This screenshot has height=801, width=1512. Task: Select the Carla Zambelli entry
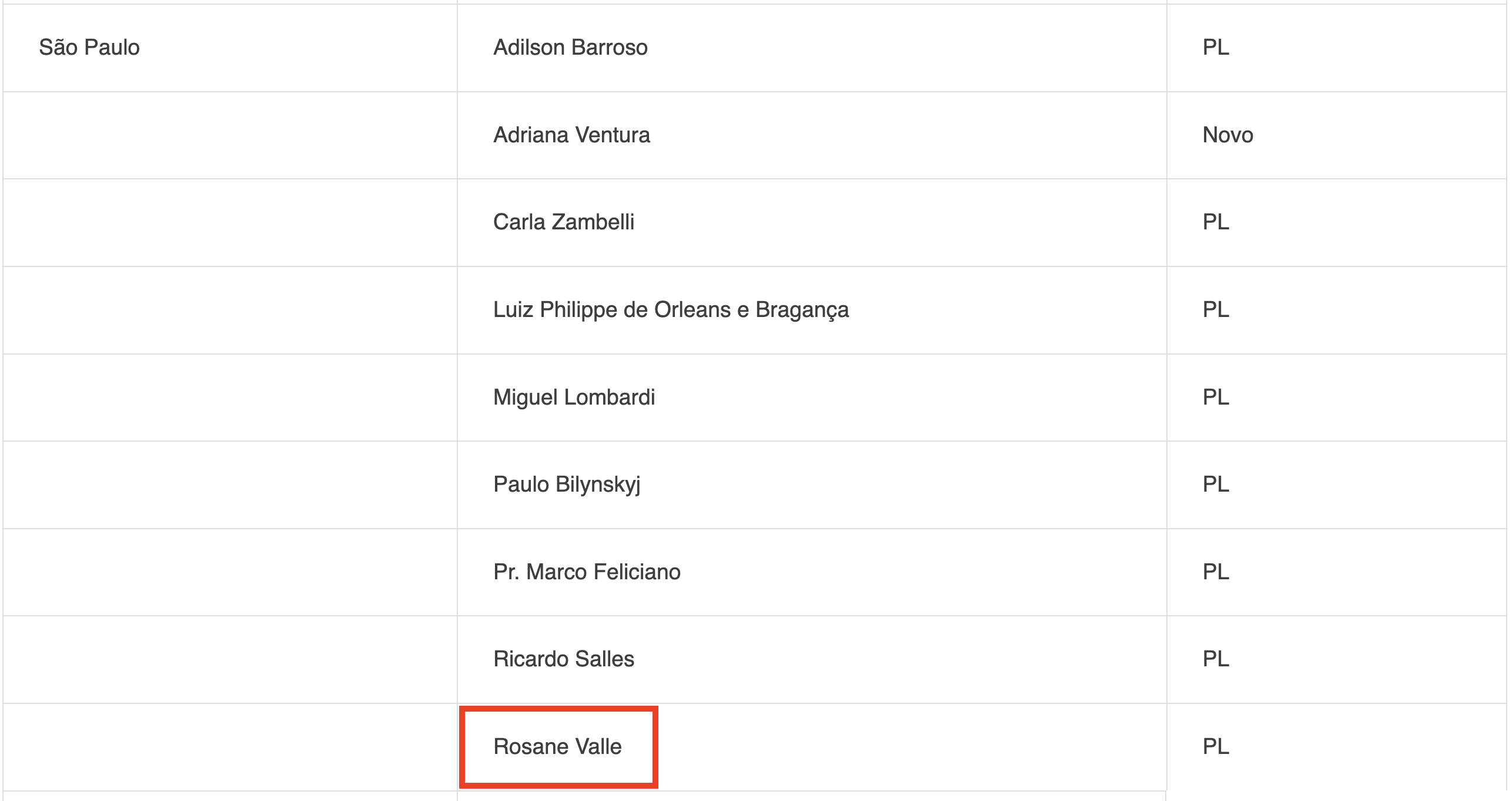pos(563,222)
